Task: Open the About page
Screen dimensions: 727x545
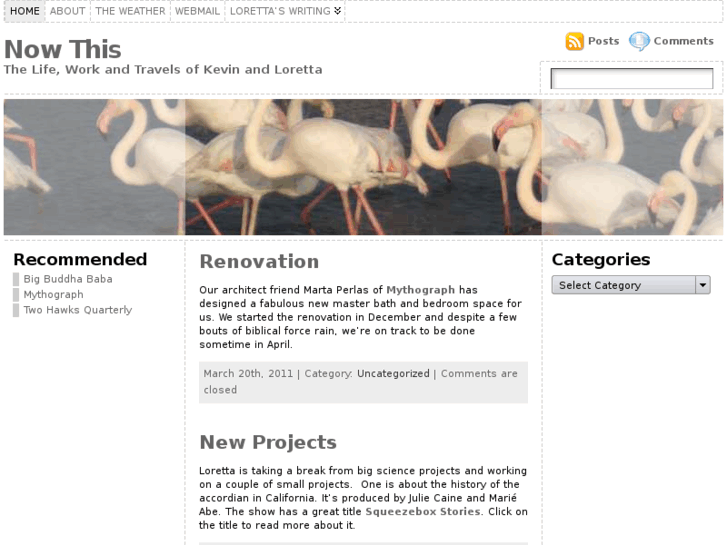Action: pos(68,11)
